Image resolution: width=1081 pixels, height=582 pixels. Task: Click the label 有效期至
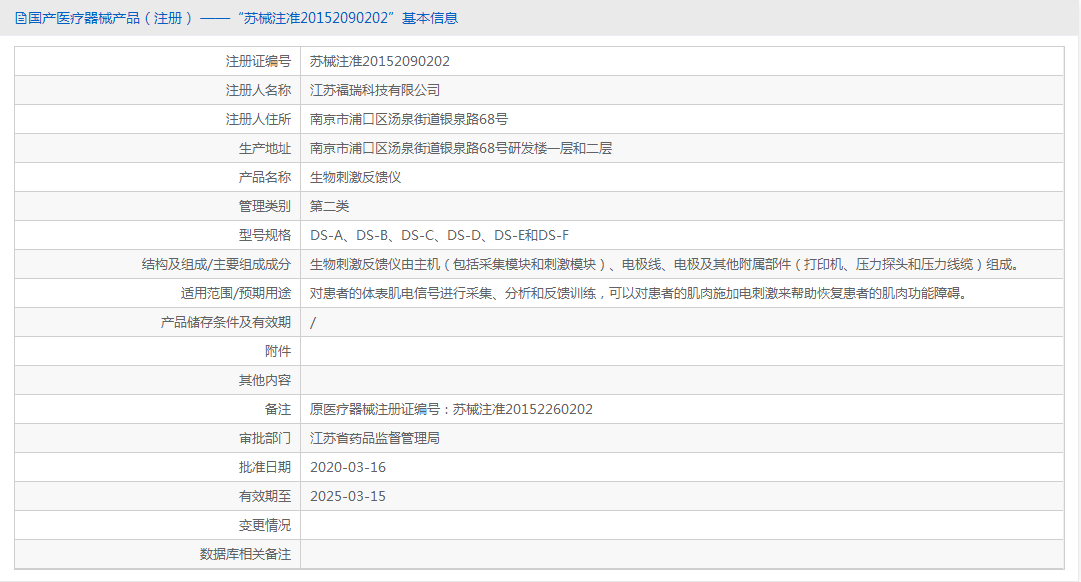[x=265, y=496]
